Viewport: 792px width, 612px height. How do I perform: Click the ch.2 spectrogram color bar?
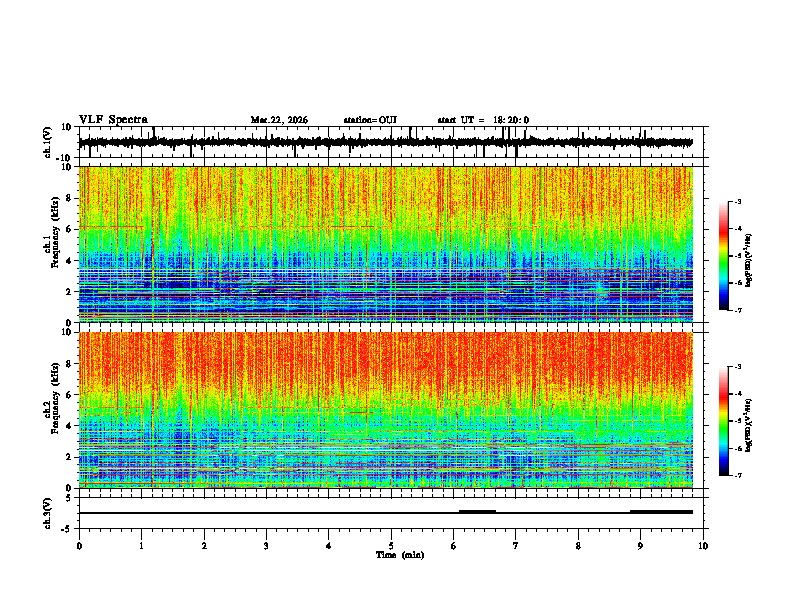click(x=723, y=421)
